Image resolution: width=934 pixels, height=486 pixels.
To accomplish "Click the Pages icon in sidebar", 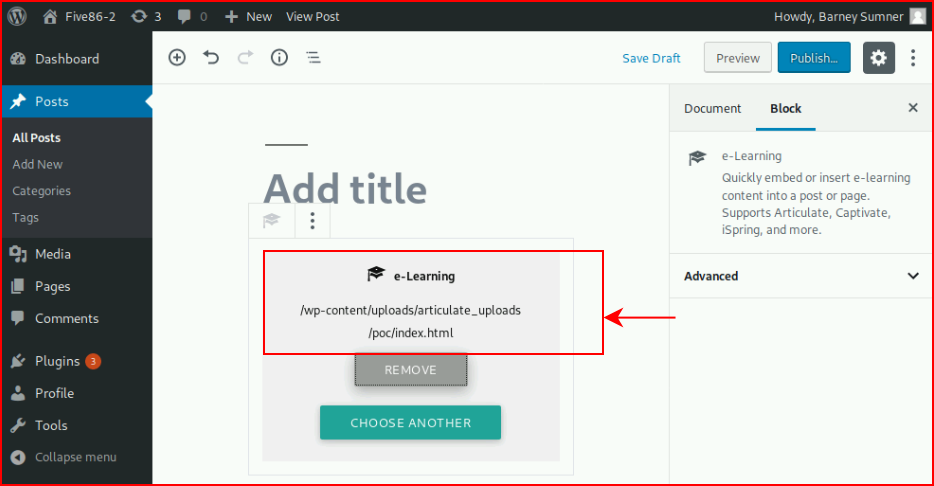I will pos(18,286).
